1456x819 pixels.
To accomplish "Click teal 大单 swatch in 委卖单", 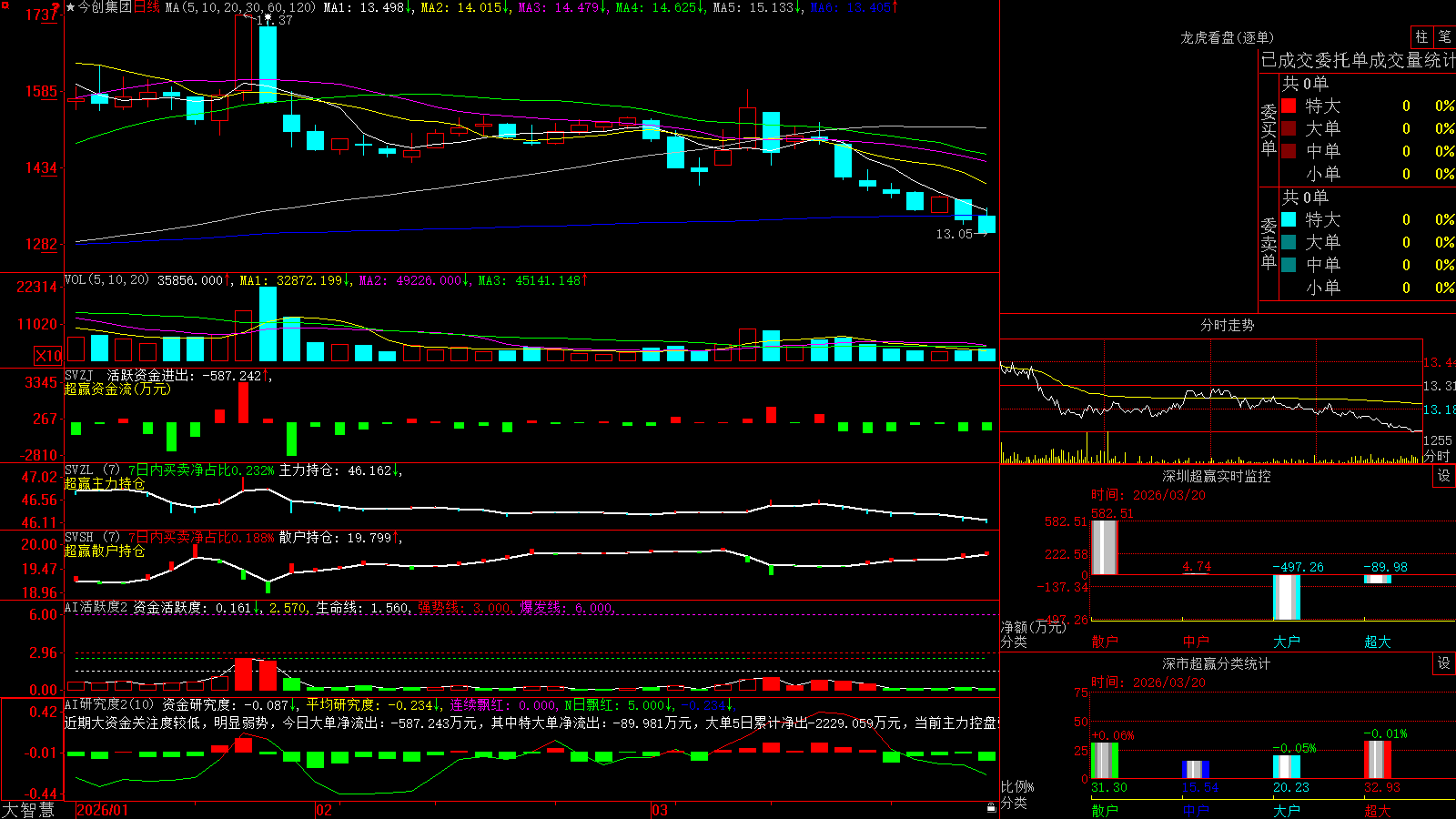I will 1289,242.
